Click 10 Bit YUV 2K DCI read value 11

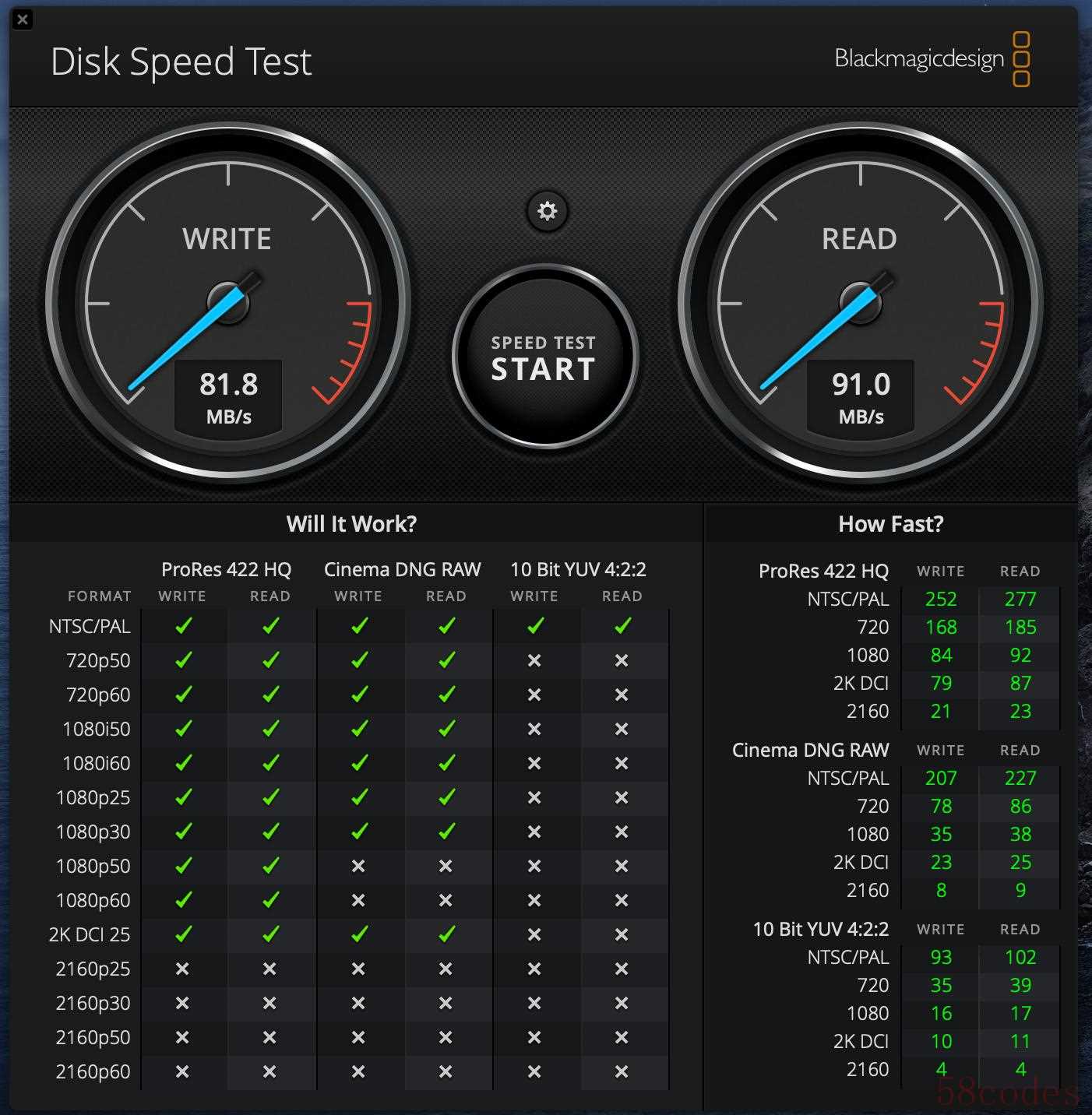[x=1020, y=1041]
